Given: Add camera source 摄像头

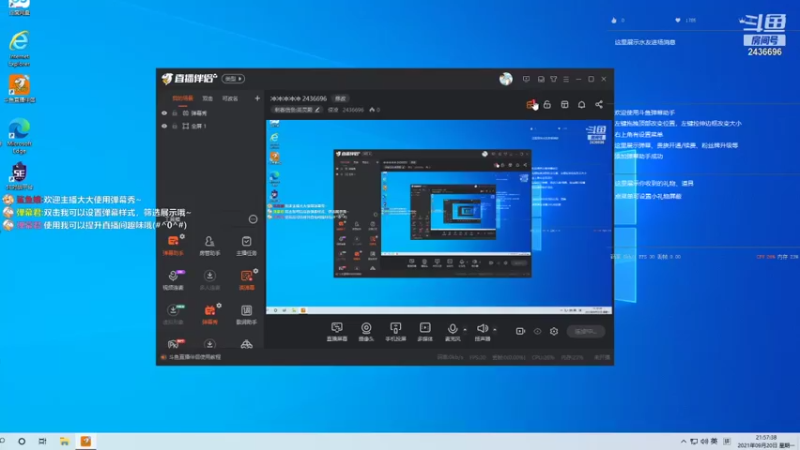Looking at the screenshot, I should point(366,332).
